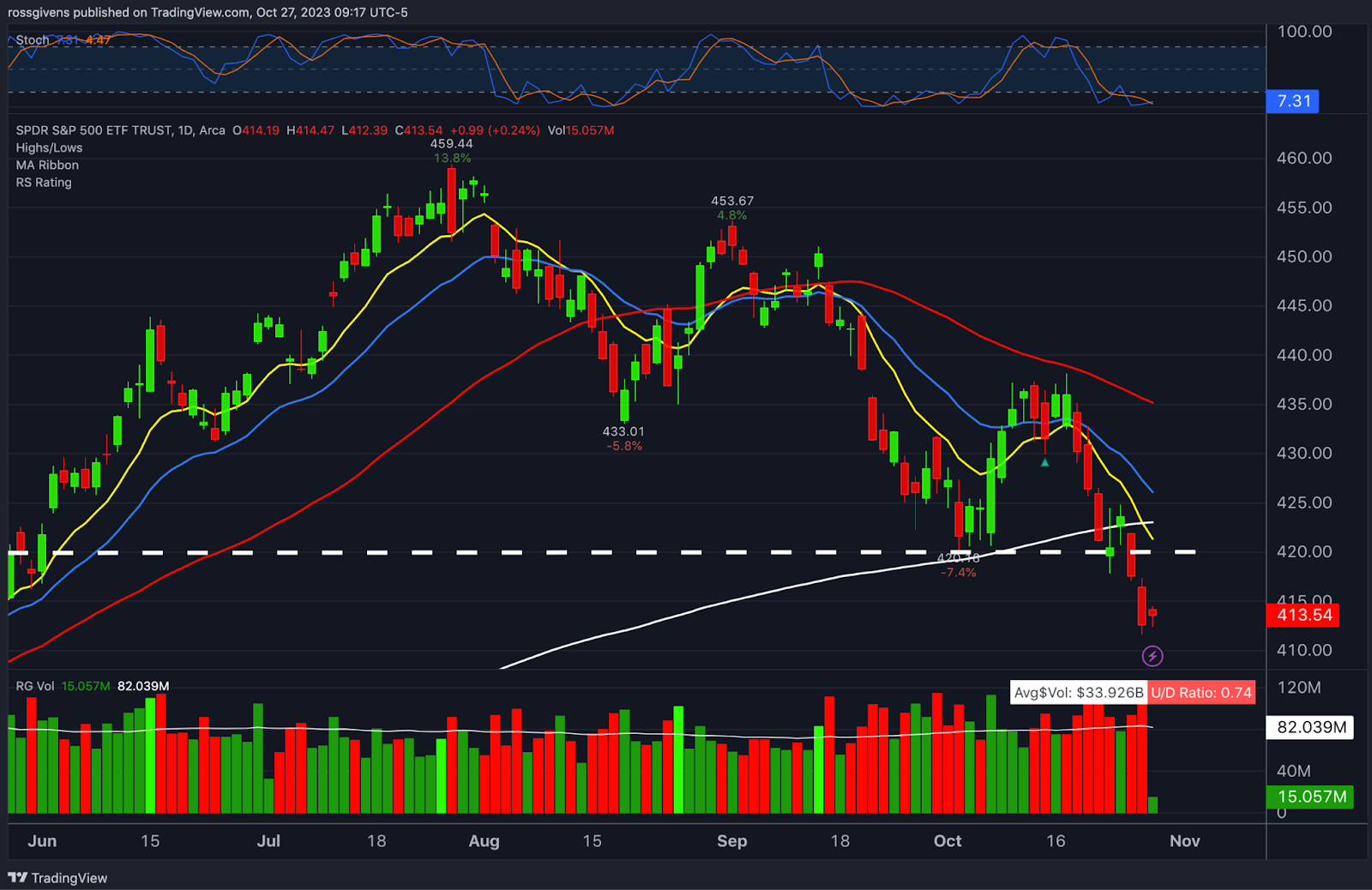Click the +0.99 (+0.24%) change value
1372x890 pixels.
click(495, 130)
